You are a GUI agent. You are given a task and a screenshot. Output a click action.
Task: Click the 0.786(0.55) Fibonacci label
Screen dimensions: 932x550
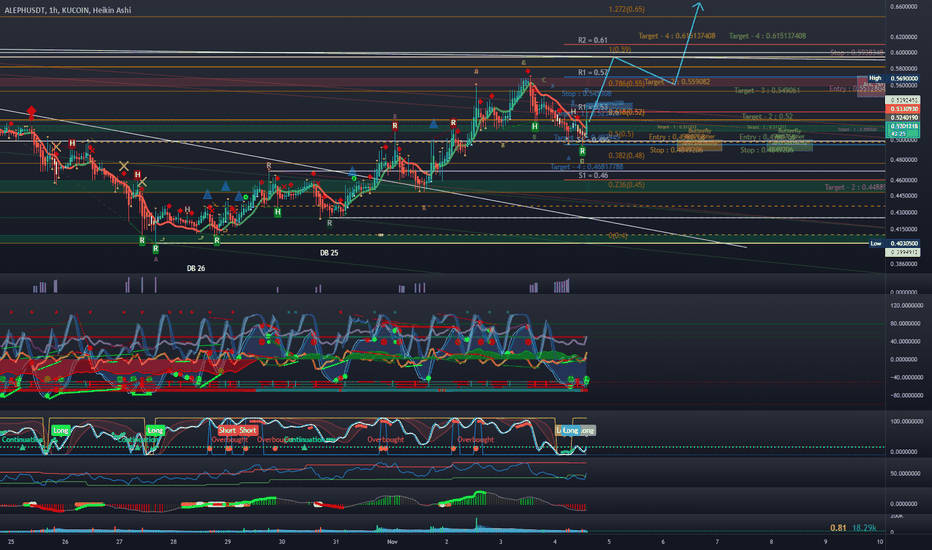(626, 84)
